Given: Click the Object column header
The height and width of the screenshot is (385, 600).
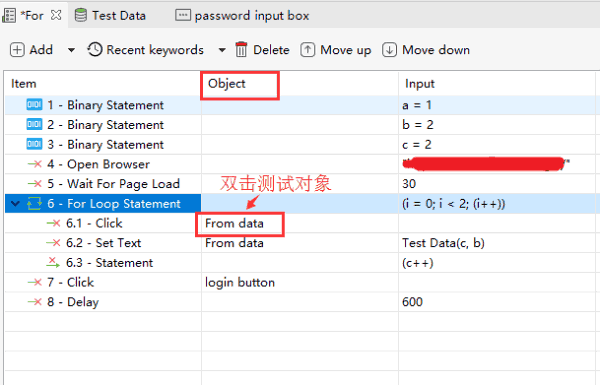Looking at the screenshot, I should (x=227, y=84).
